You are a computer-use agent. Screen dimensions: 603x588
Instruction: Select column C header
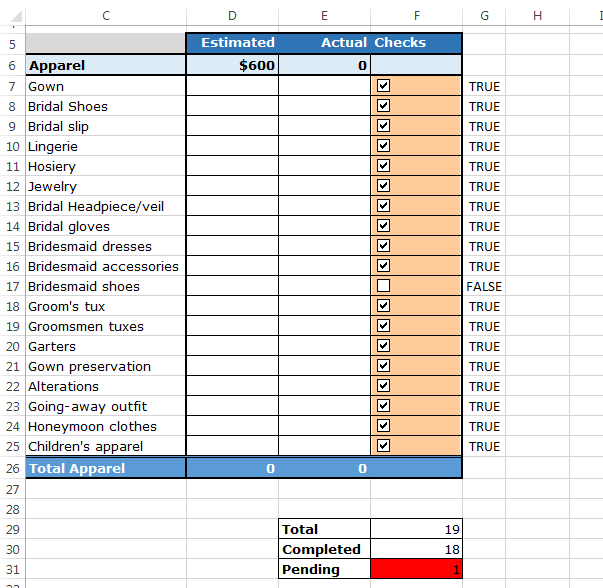point(106,15)
